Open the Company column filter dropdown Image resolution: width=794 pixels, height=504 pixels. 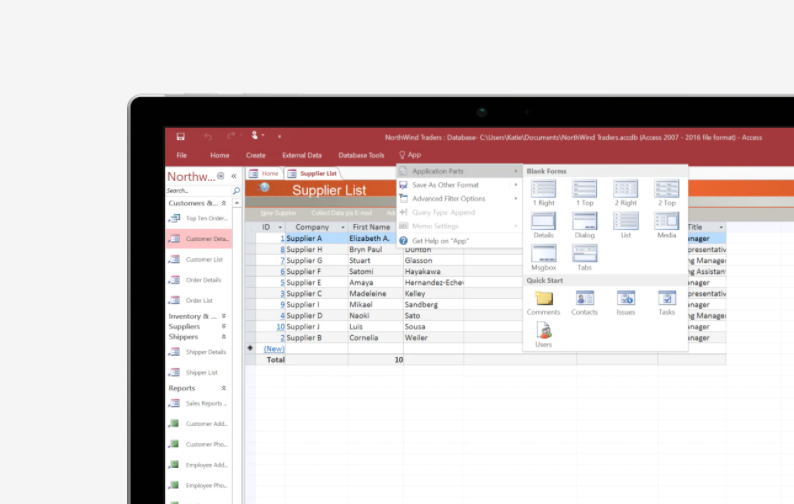point(343,227)
